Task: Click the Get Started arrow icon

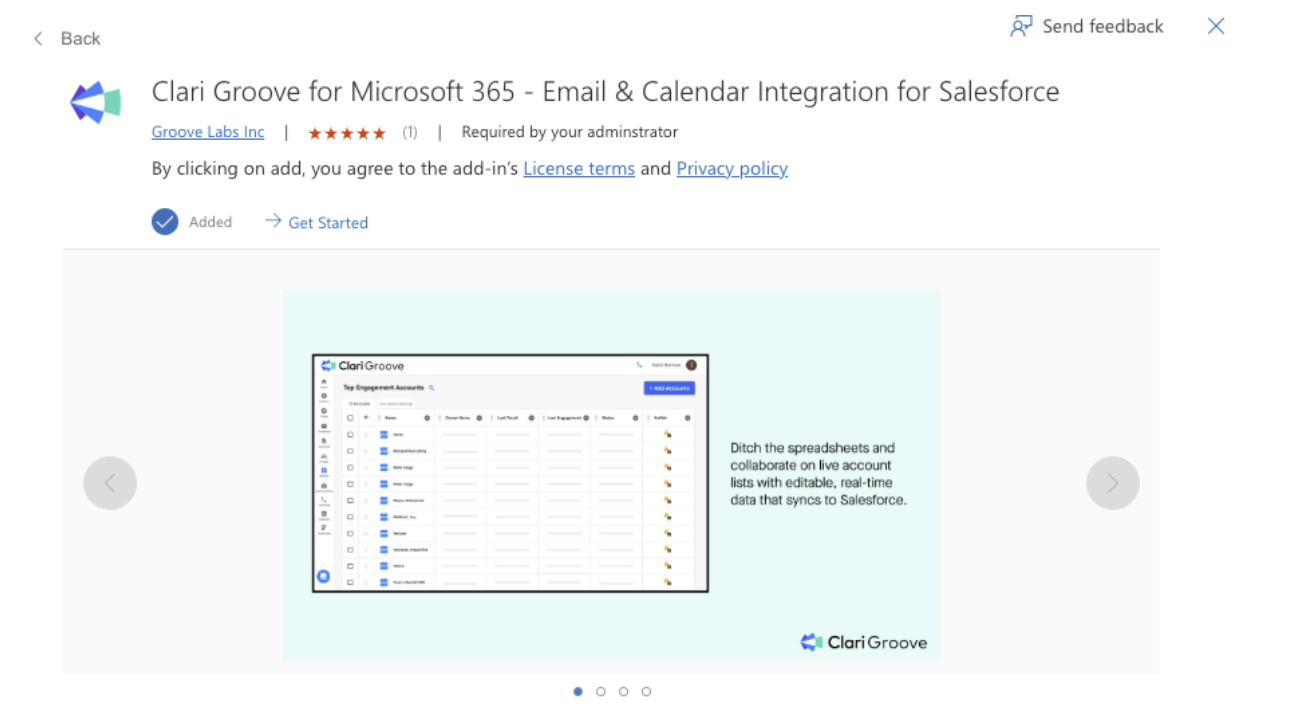Action: click(x=273, y=221)
